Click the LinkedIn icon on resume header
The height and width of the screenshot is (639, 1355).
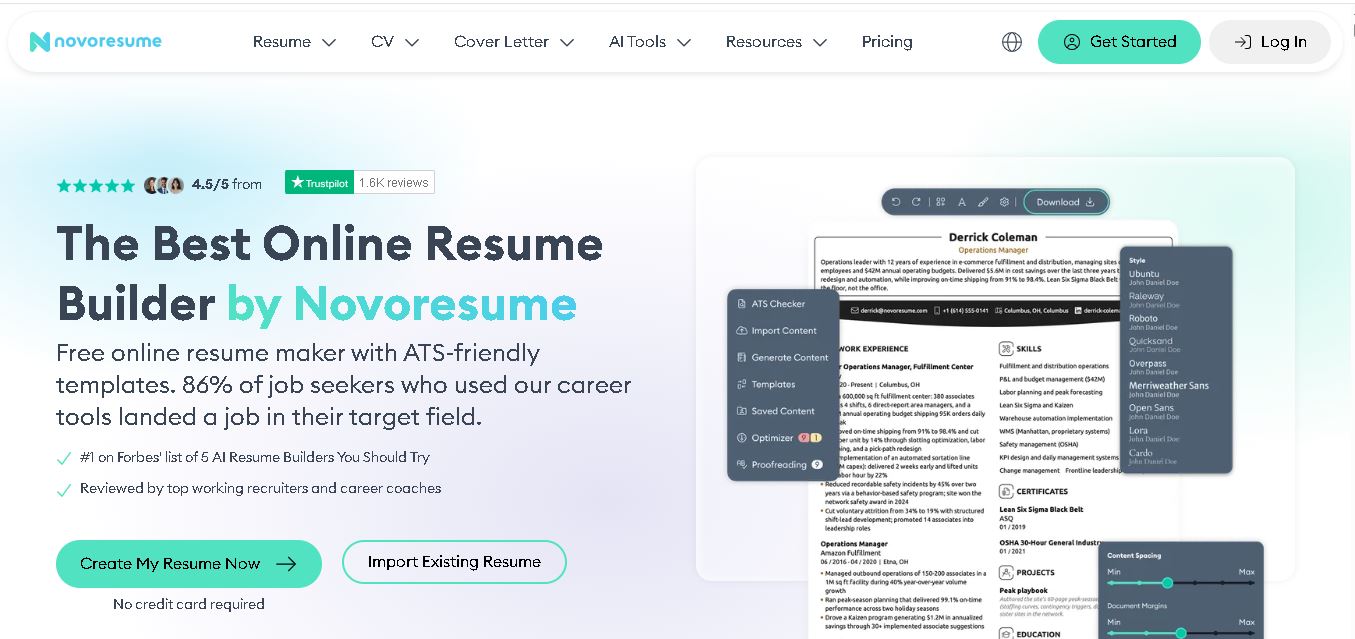[x=1077, y=311]
